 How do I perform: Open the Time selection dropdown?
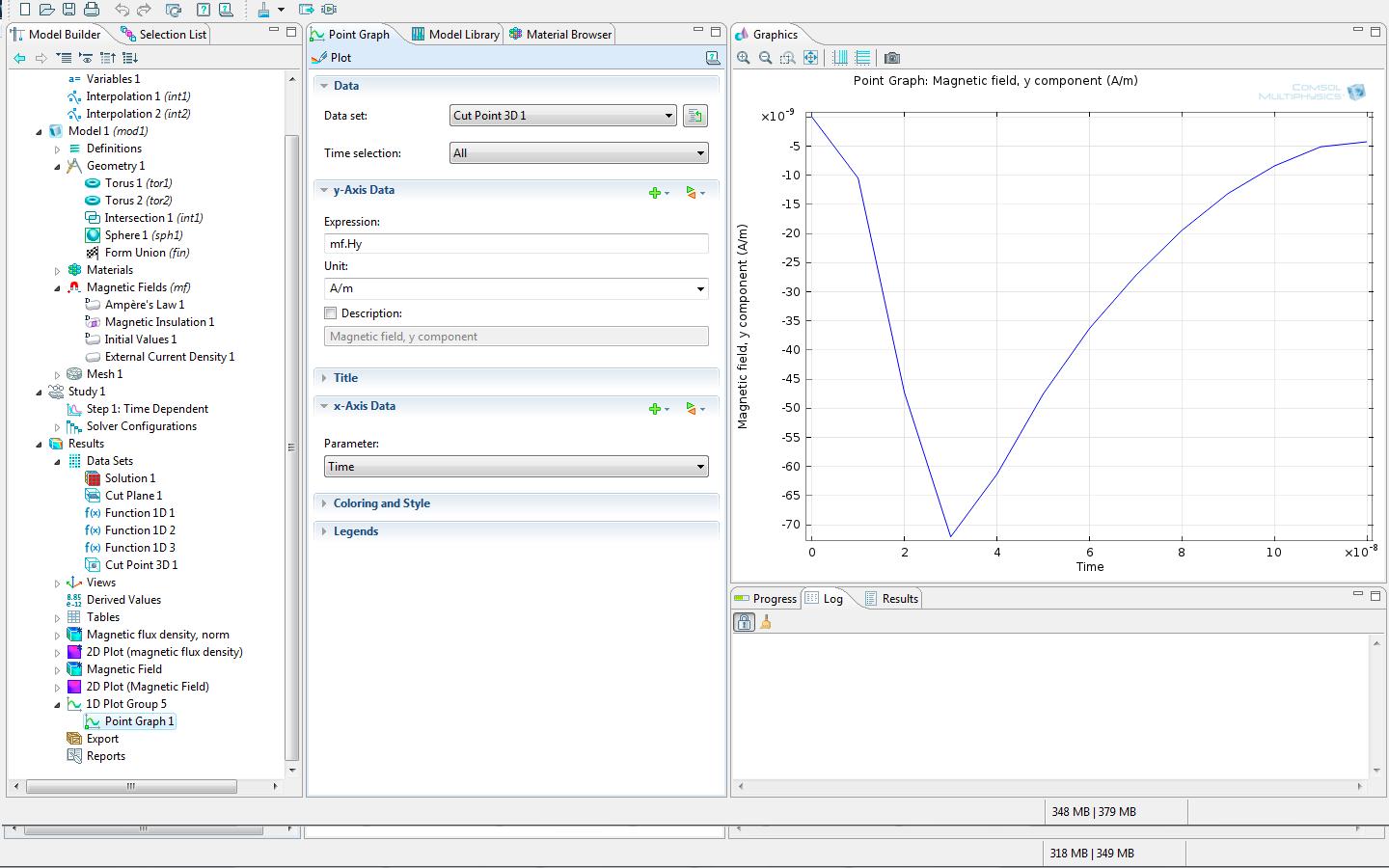point(579,153)
